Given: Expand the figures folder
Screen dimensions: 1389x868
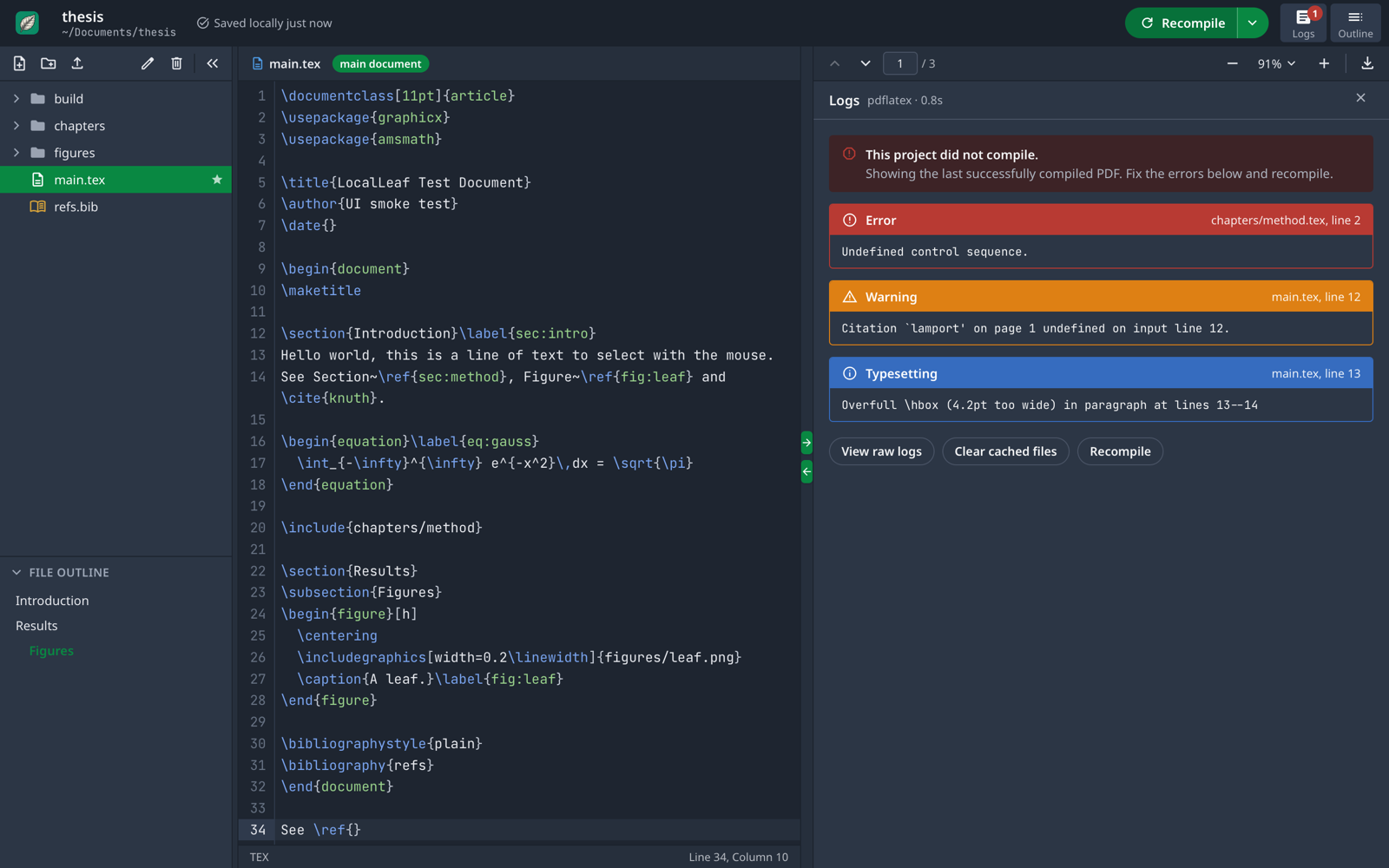Looking at the screenshot, I should pyautogui.click(x=16, y=153).
